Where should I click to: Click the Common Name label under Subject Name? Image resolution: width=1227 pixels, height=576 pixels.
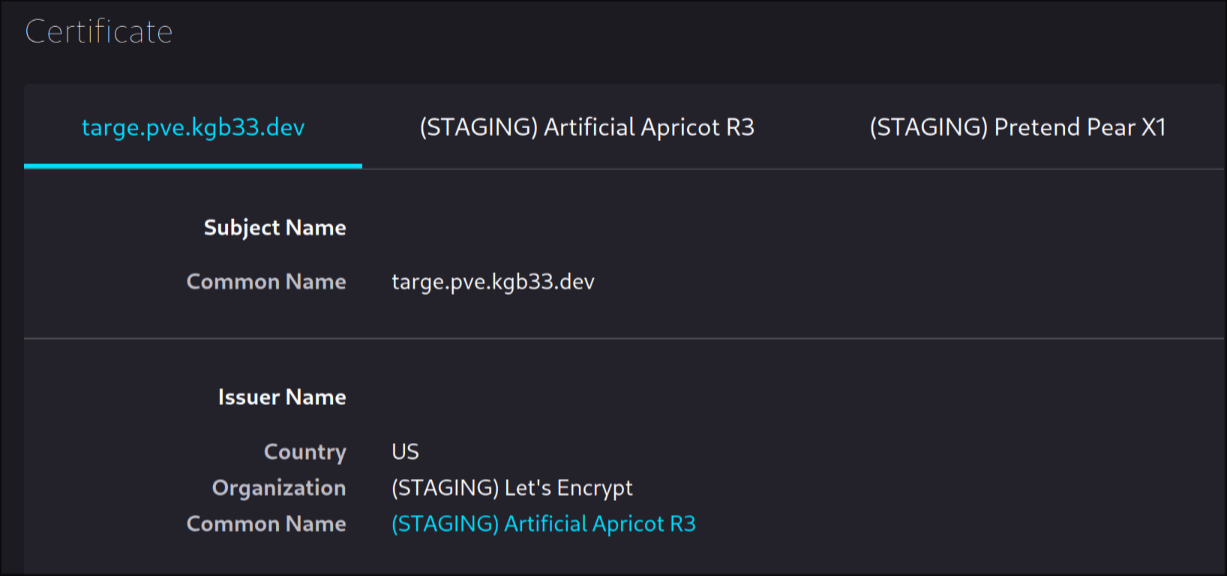point(266,281)
